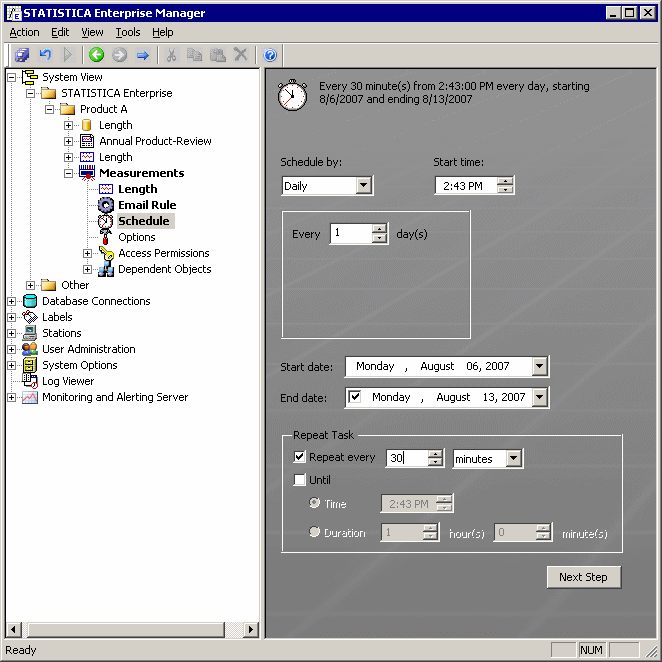Click the Every day(s) spinner arrows

[380, 233]
